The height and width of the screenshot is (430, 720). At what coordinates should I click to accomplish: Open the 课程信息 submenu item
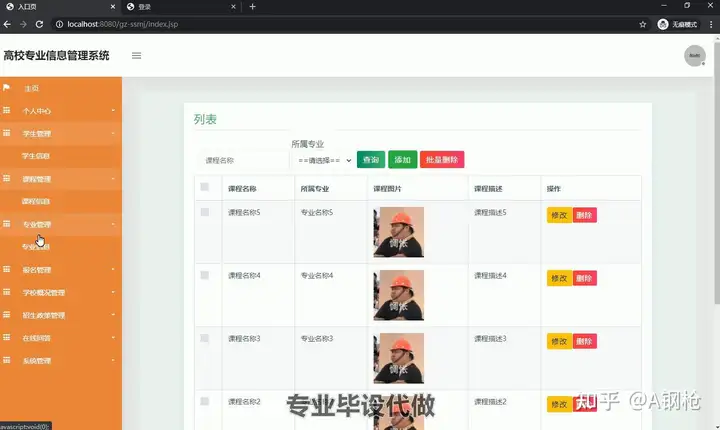pos(35,201)
